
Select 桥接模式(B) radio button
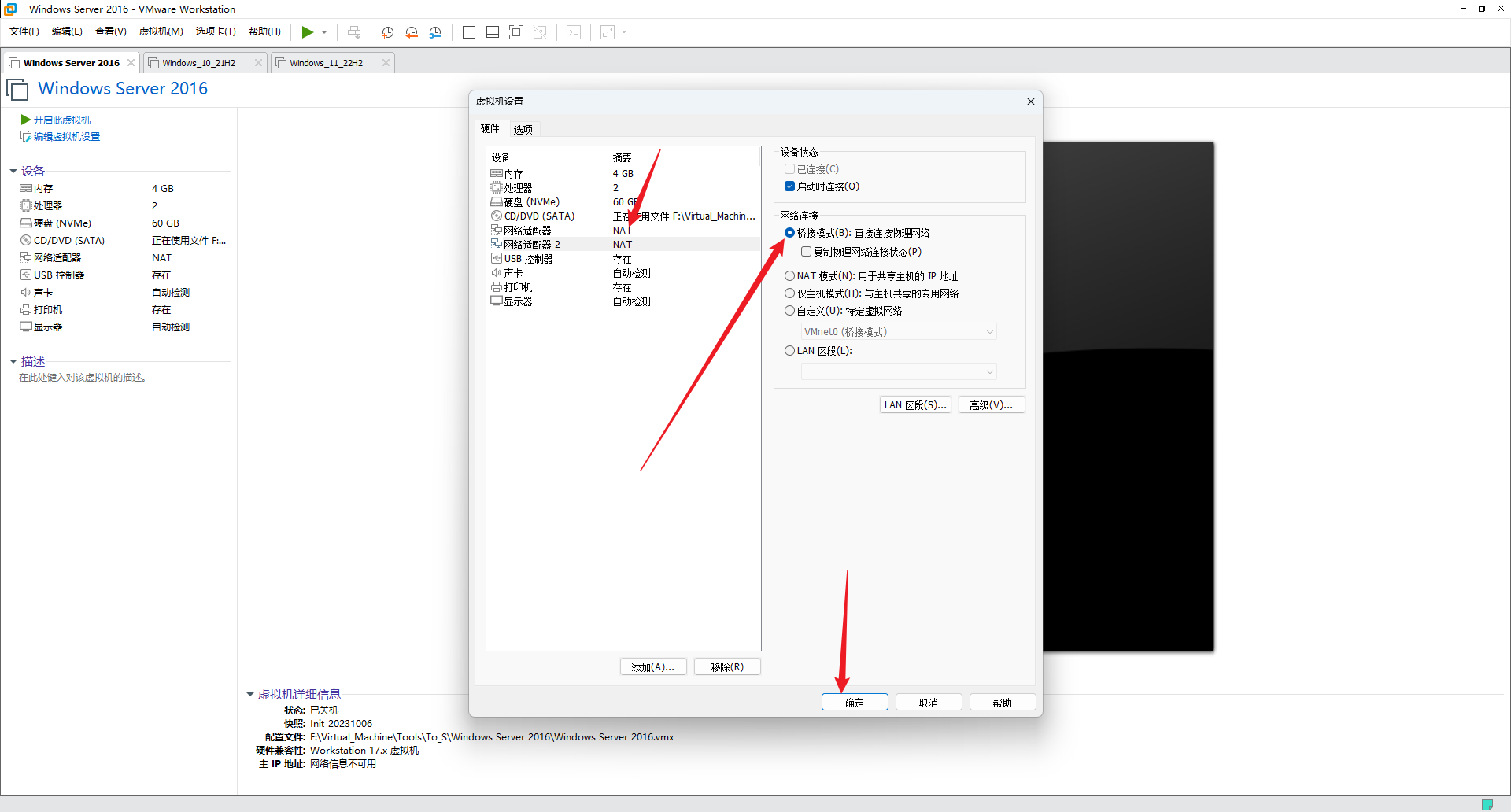(x=789, y=233)
